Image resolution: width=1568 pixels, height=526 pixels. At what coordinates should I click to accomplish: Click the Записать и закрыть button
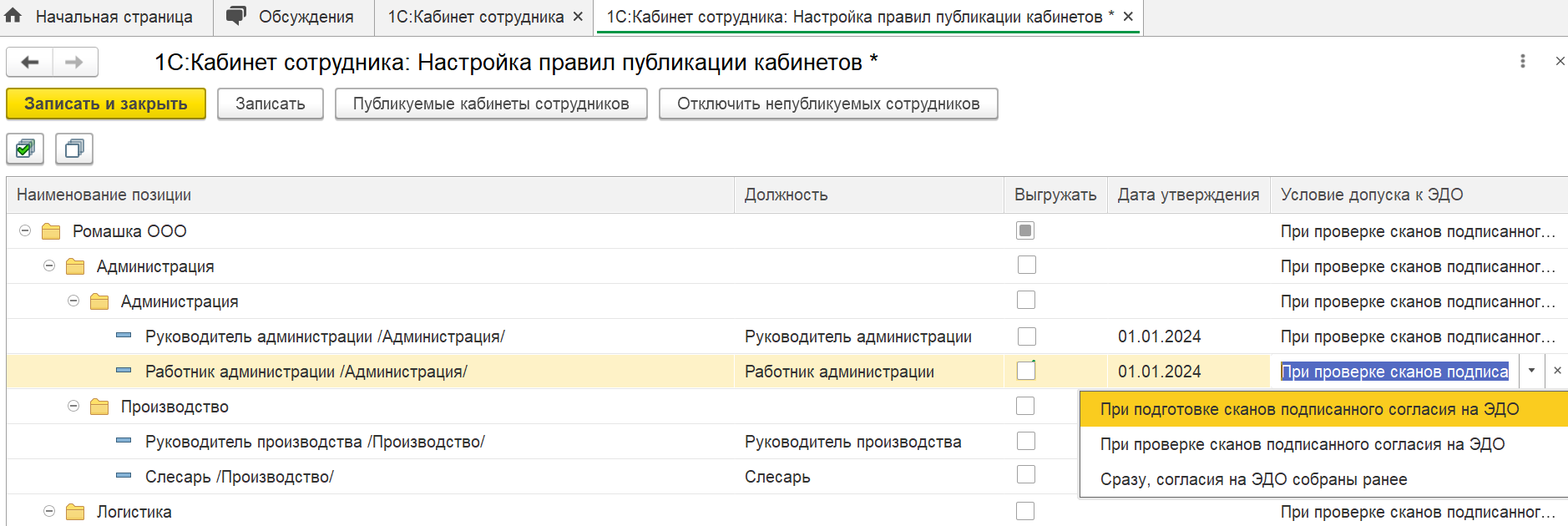pyautogui.click(x=106, y=104)
